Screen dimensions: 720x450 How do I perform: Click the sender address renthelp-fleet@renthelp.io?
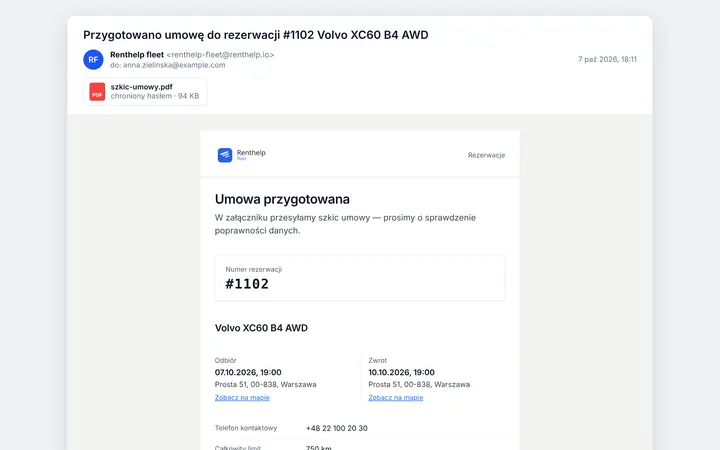coord(220,55)
